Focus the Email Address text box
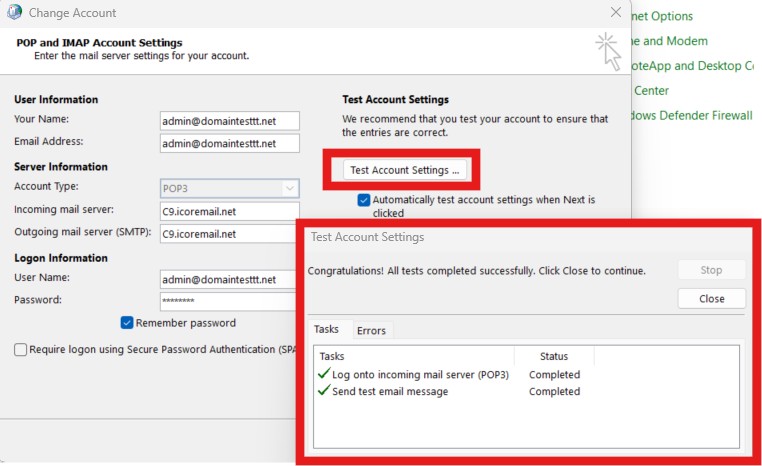The image size is (762, 466). tap(229, 143)
